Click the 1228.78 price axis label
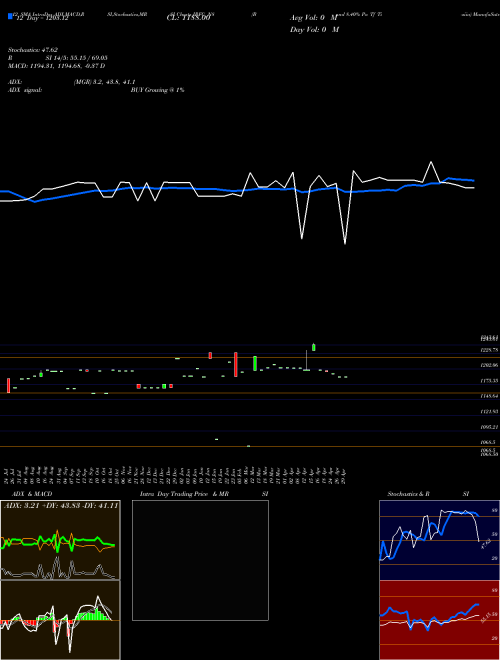500x660 pixels. 489,350
